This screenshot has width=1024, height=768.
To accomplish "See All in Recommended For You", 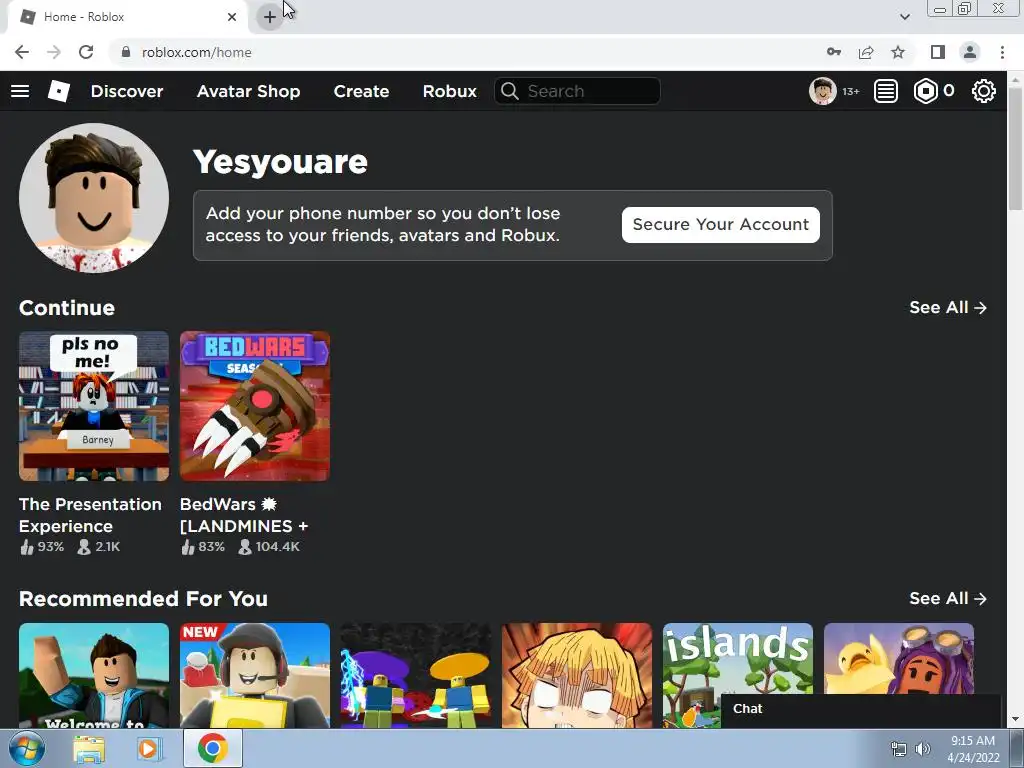I will 948,599.
